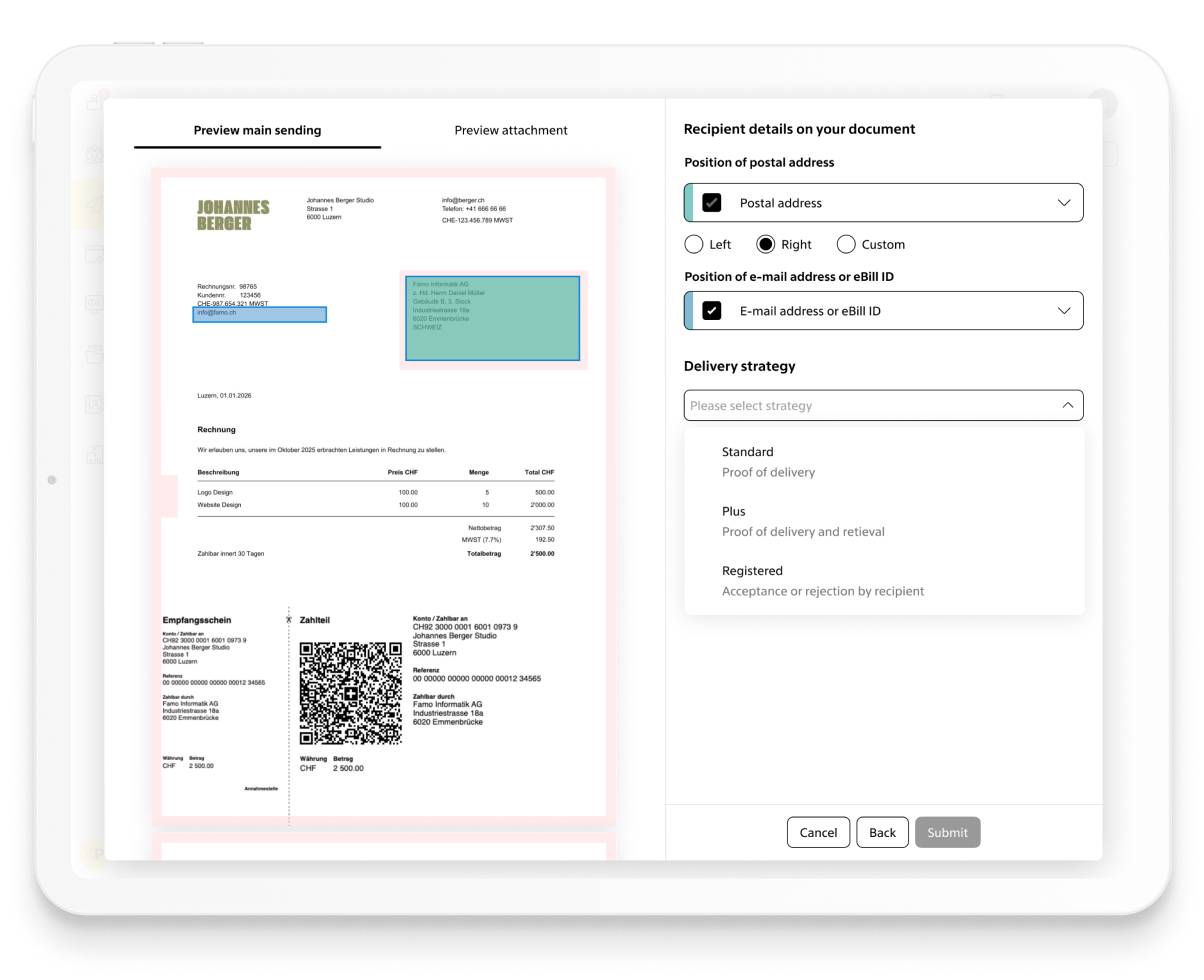The image size is (1204, 980).
Task: Go Back to the previous step
Action: pyautogui.click(x=882, y=832)
